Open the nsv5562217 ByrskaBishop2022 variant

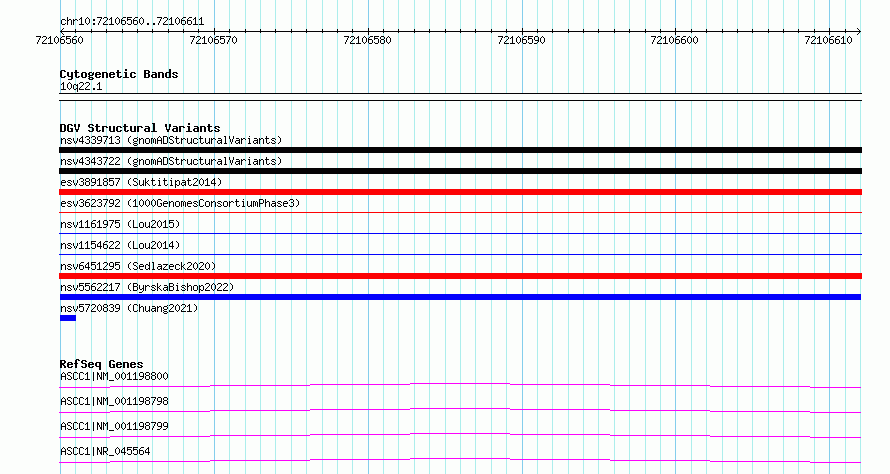pyautogui.click(x=147, y=287)
